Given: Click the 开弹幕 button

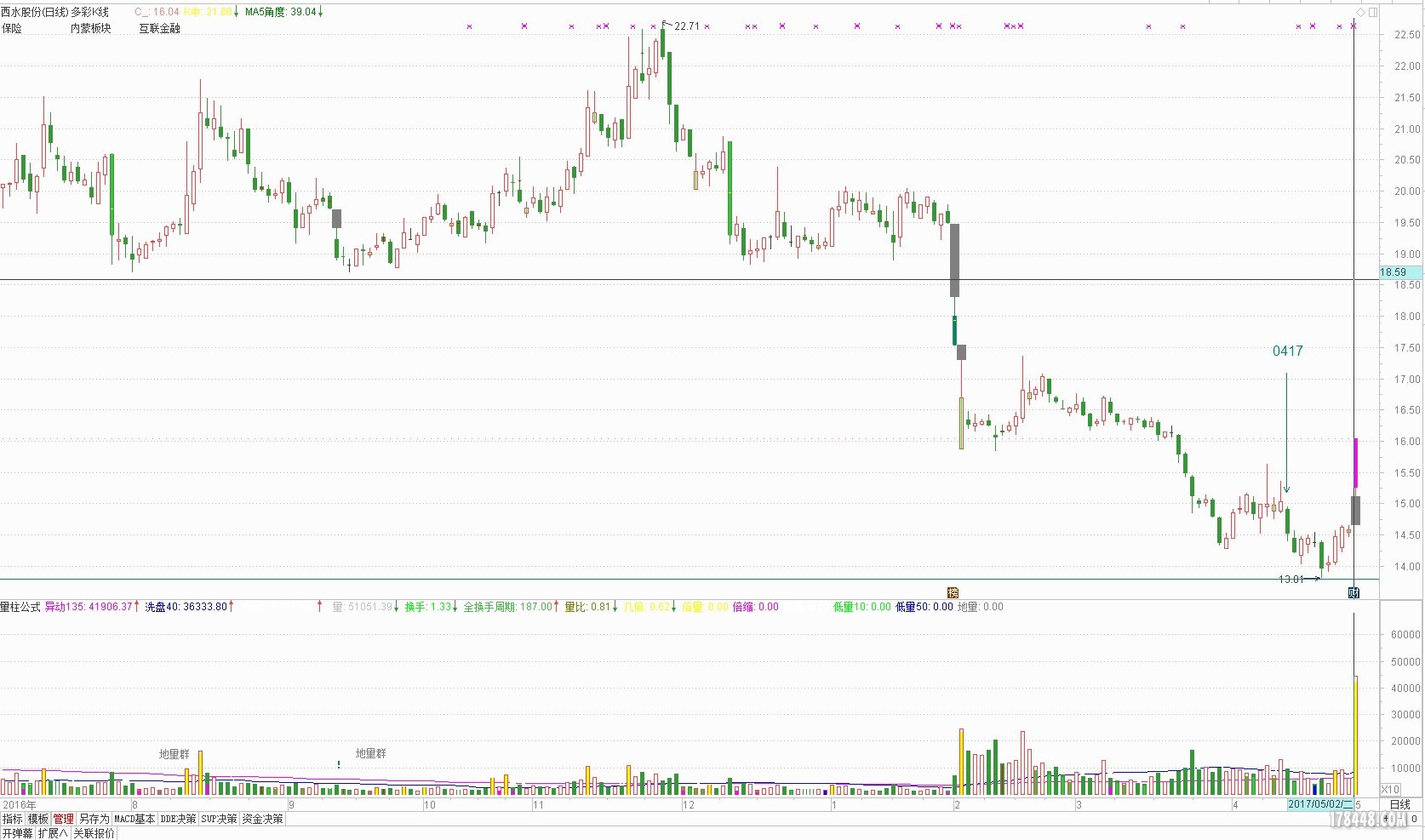Looking at the screenshot, I should pos(18,833).
